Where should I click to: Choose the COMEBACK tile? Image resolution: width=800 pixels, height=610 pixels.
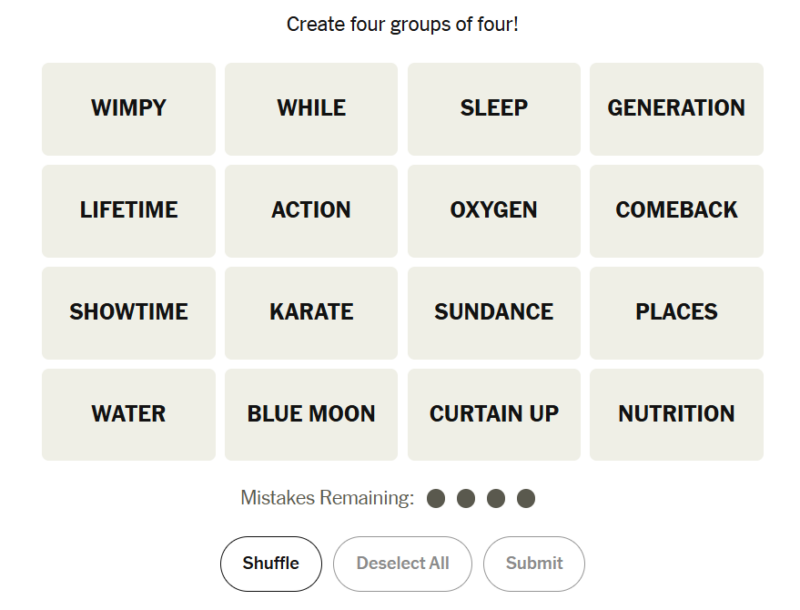pos(677,211)
